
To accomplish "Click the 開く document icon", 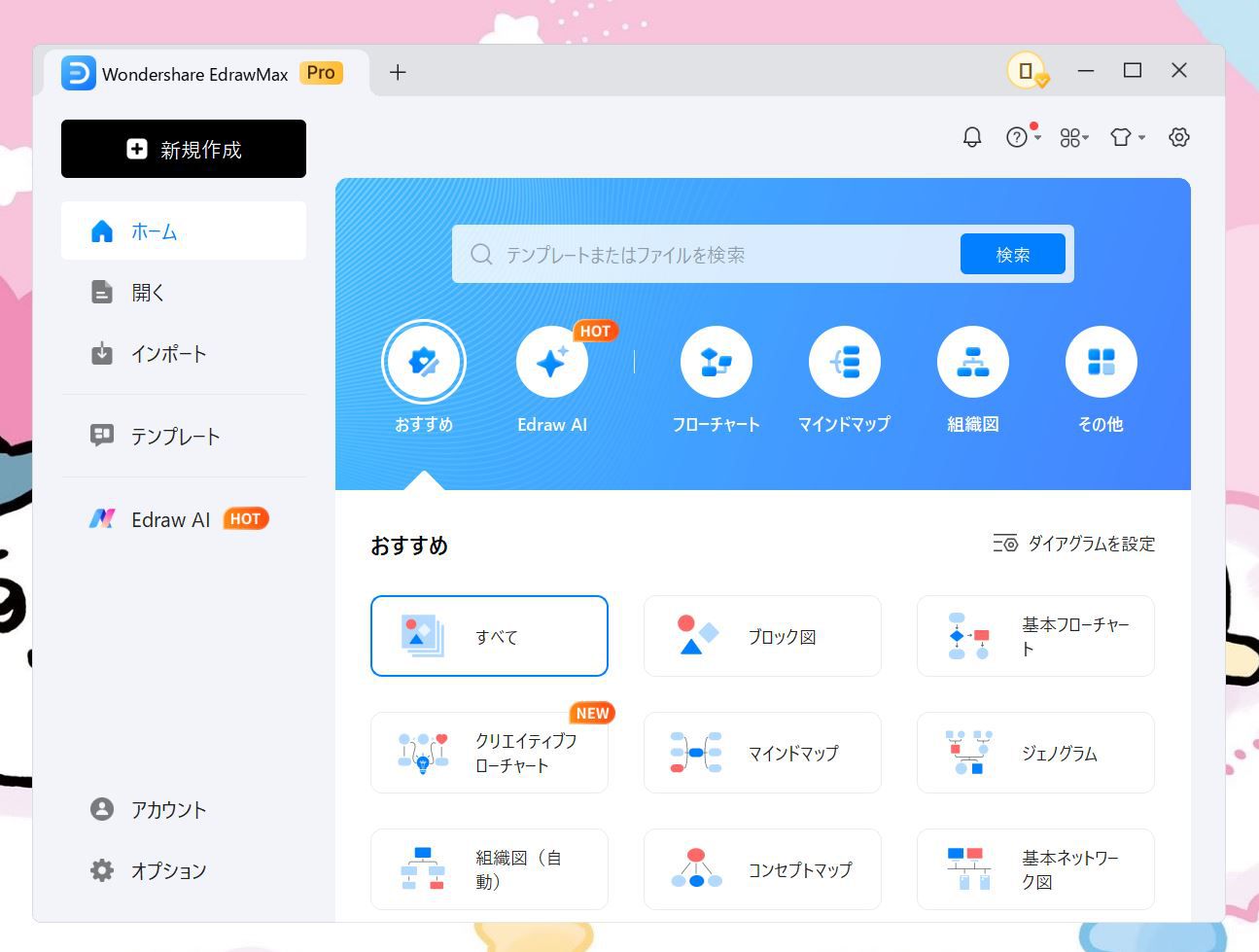I will click(x=102, y=292).
